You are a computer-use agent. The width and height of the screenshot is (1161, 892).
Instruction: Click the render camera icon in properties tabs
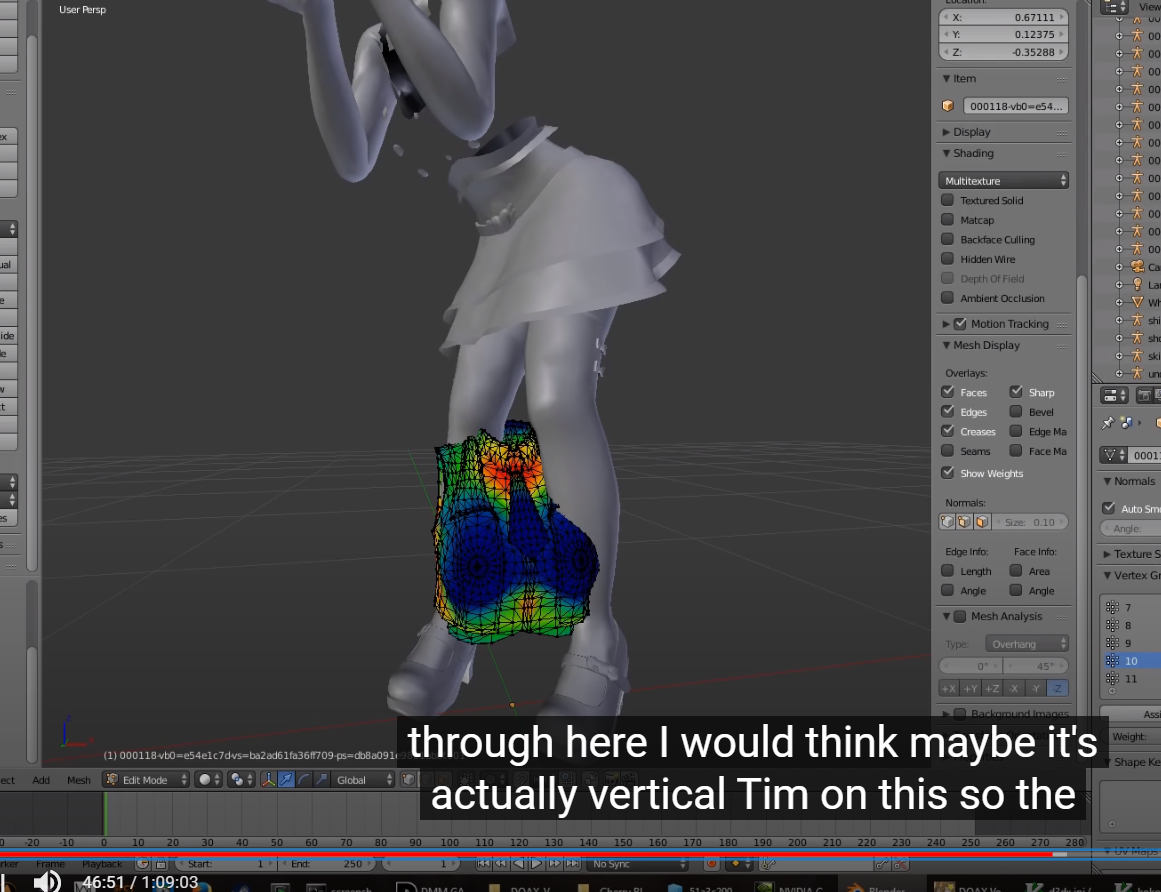click(x=1144, y=395)
